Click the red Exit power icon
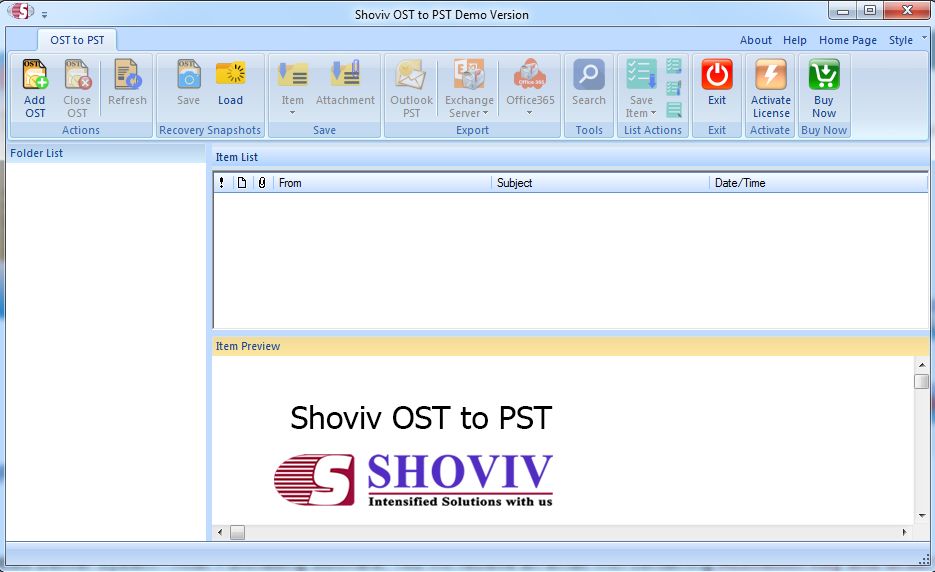Screen dimensions: 935x572 click(x=717, y=74)
